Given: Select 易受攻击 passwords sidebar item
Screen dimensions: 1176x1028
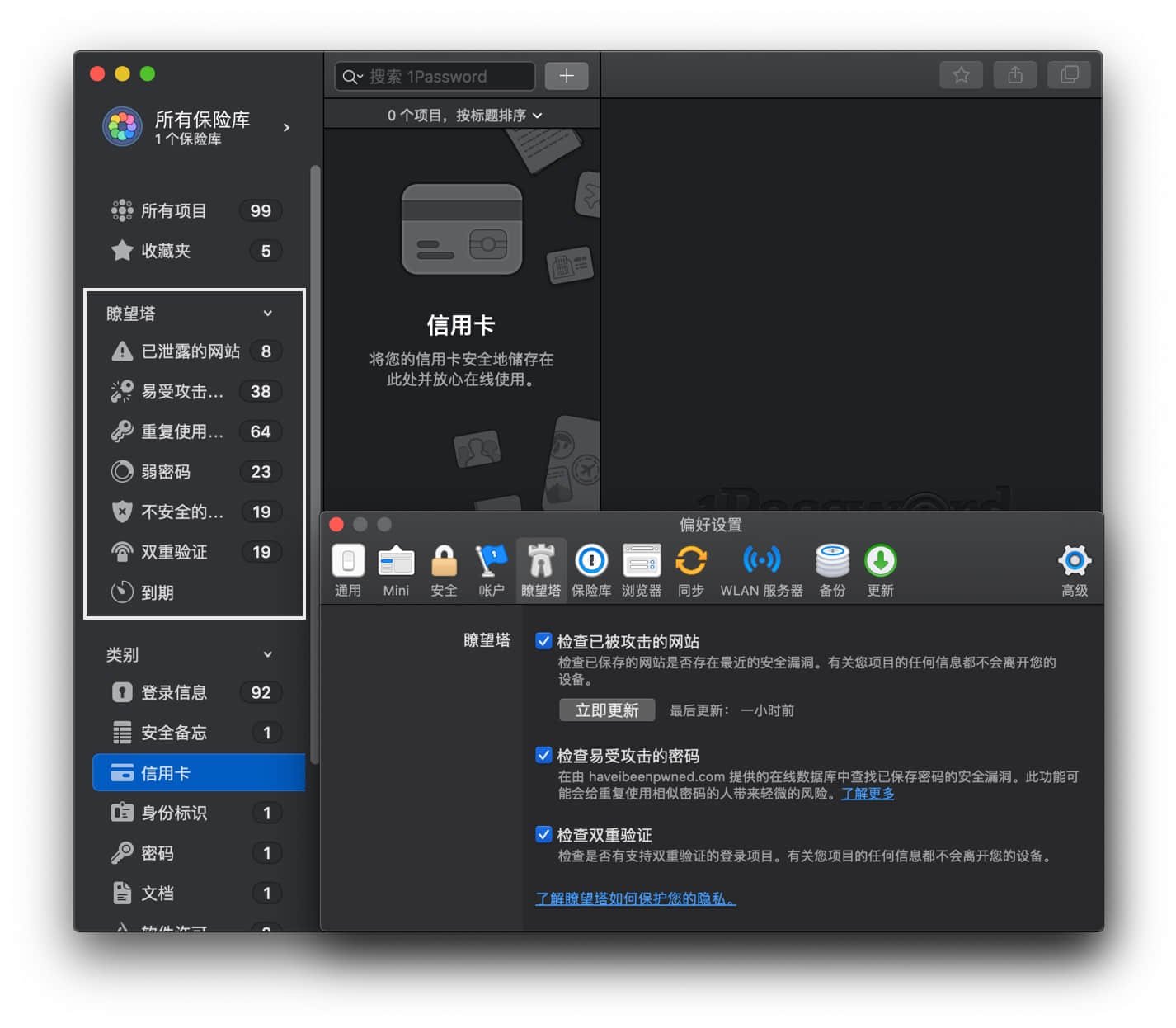Looking at the screenshot, I should [x=196, y=391].
